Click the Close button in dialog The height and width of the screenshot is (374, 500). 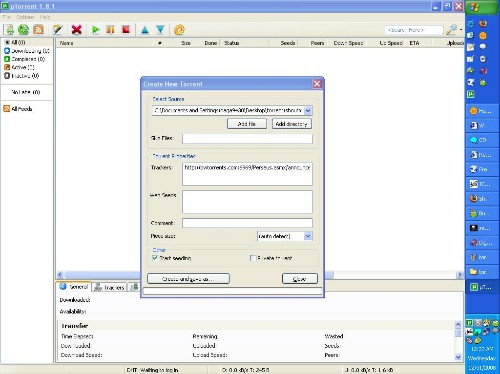pos(300,279)
